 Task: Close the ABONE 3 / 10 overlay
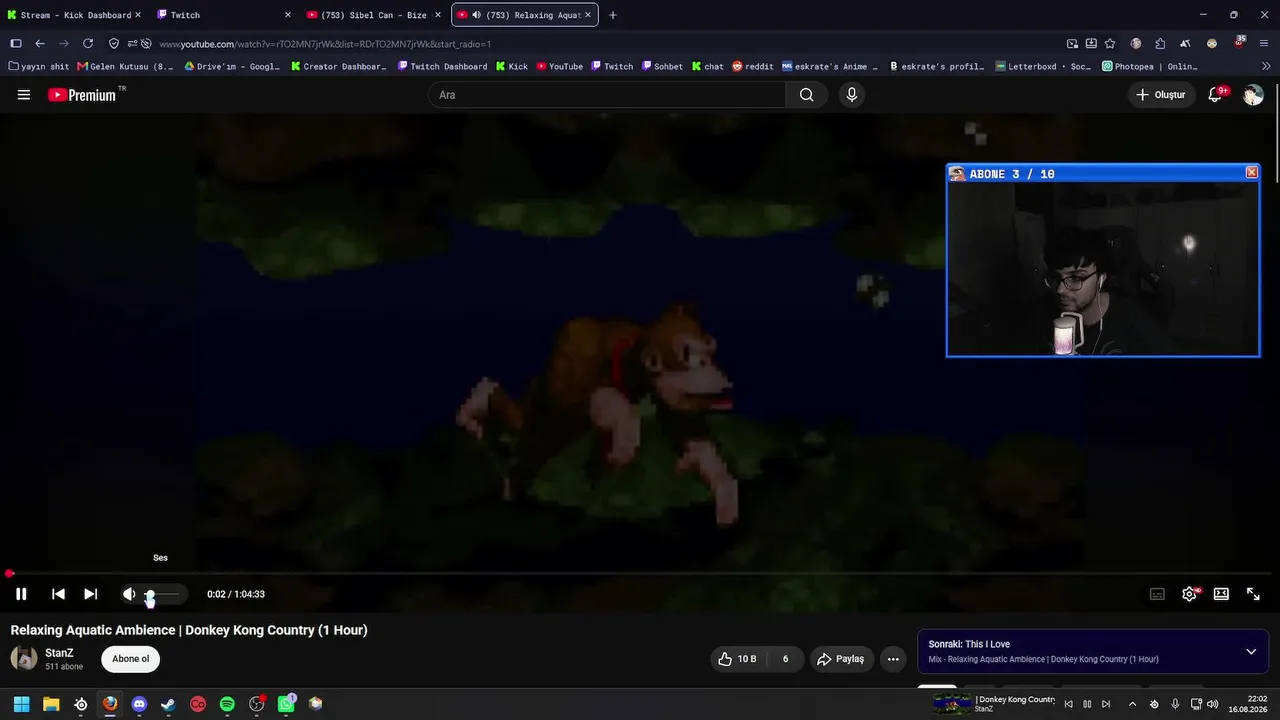point(1251,173)
